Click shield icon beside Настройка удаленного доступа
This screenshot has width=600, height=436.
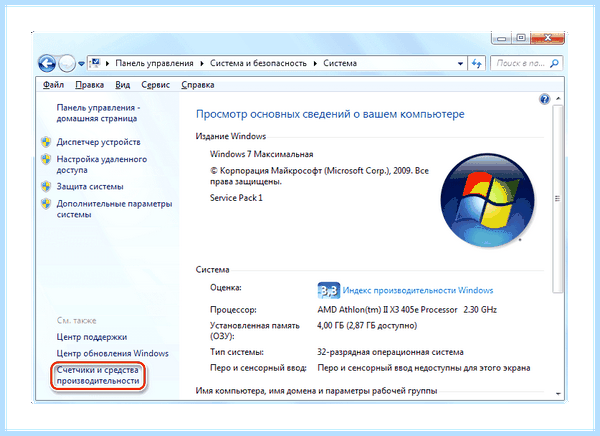tap(46, 159)
